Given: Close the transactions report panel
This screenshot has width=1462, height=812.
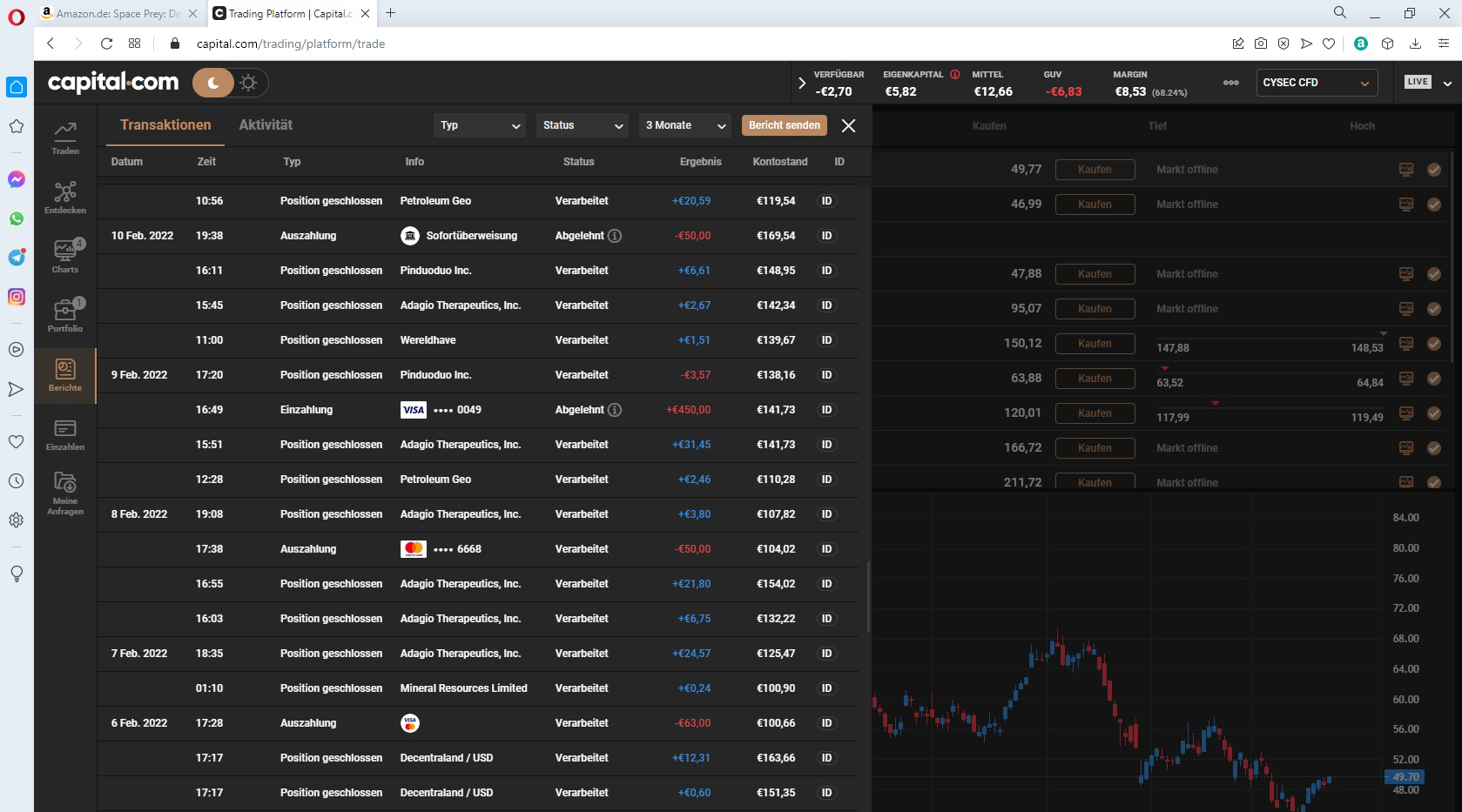Looking at the screenshot, I should pyautogui.click(x=849, y=126).
